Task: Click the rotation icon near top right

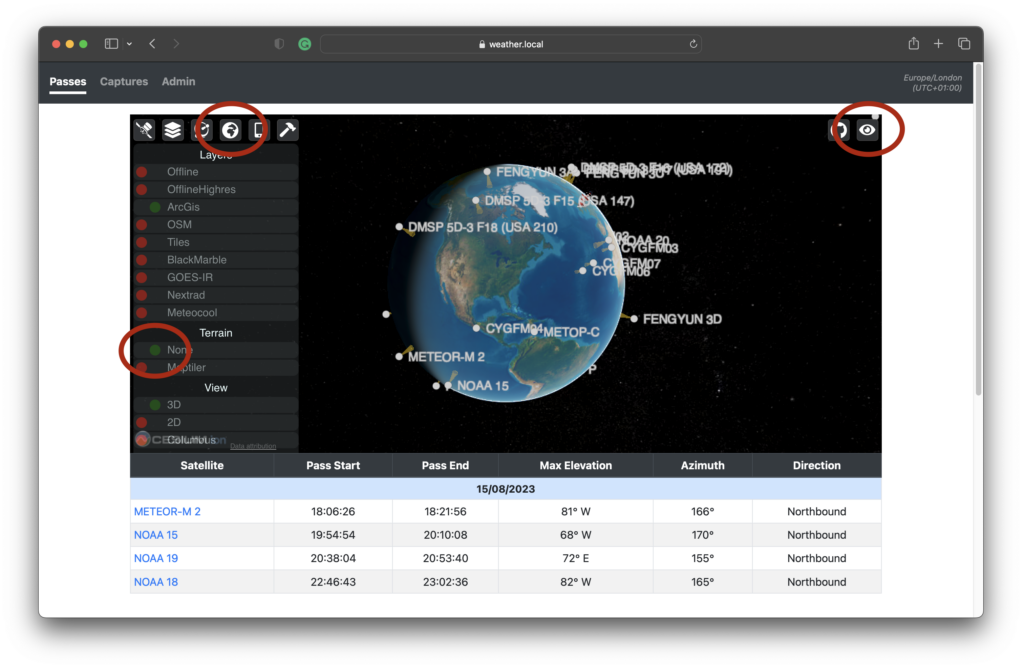Action: [x=839, y=130]
